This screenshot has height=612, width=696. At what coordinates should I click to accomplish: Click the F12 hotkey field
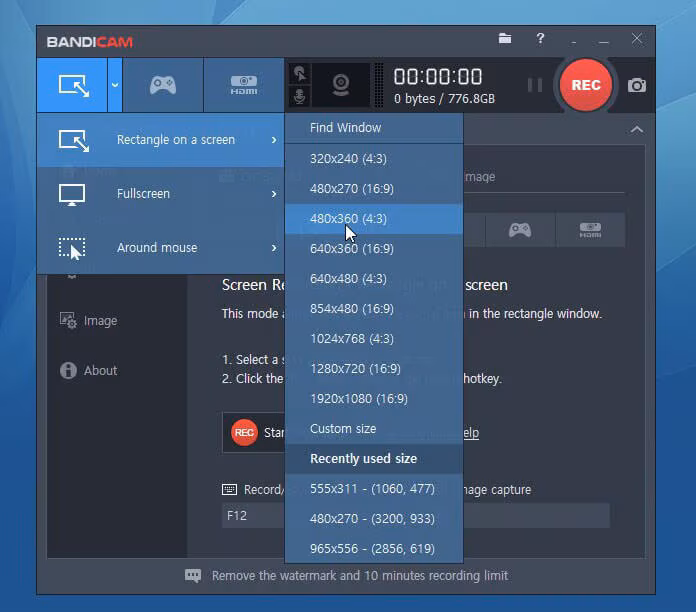tap(253, 516)
